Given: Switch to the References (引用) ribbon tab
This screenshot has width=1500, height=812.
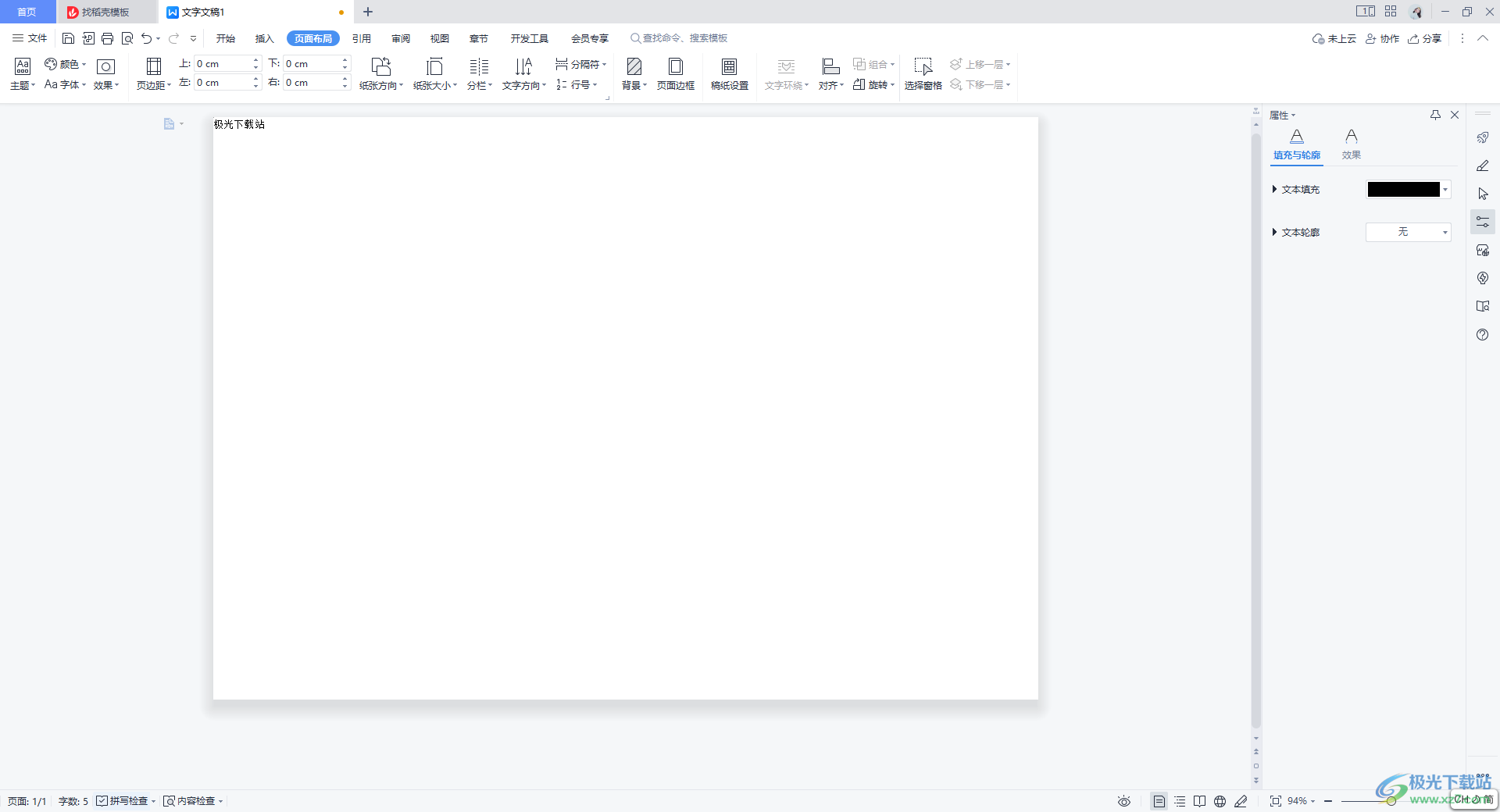Looking at the screenshot, I should (x=362, y=38).
